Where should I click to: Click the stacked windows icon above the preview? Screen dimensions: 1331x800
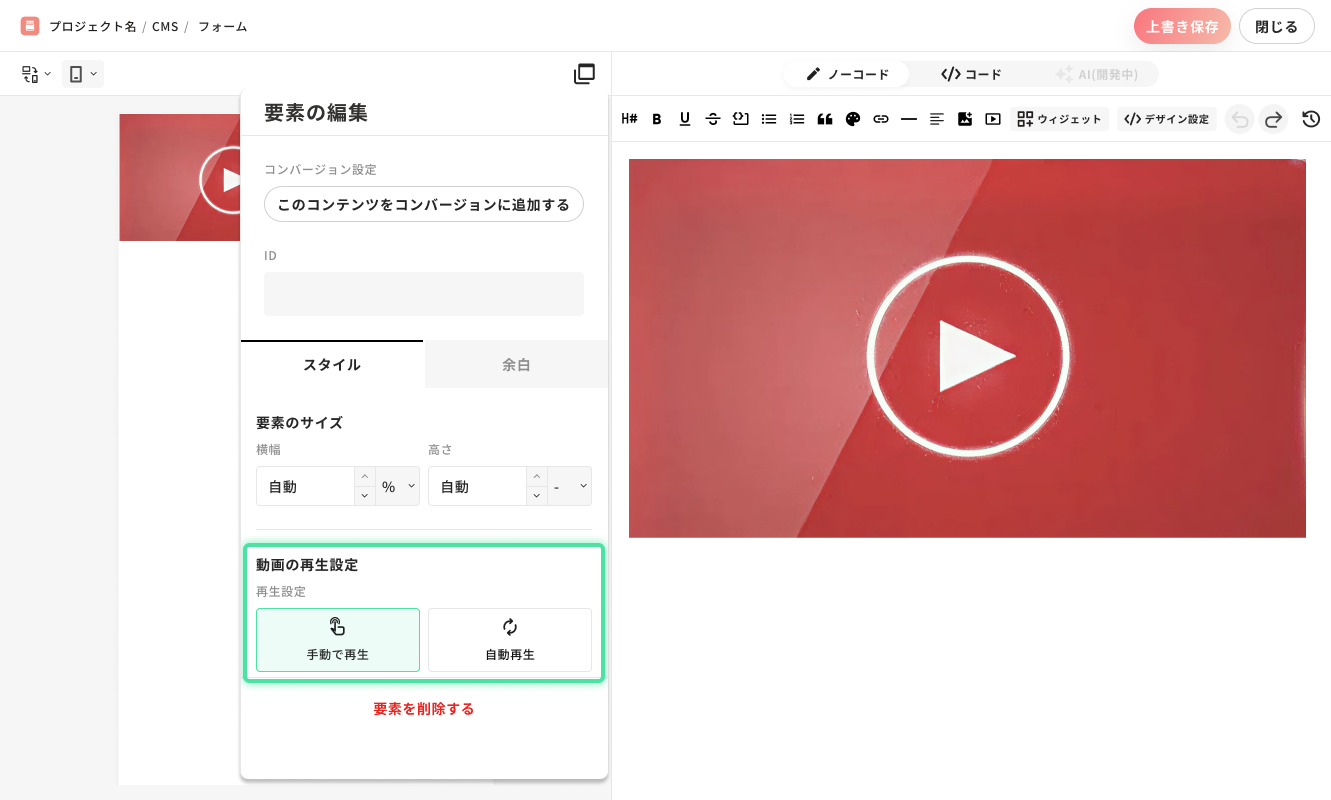(584, 74)
